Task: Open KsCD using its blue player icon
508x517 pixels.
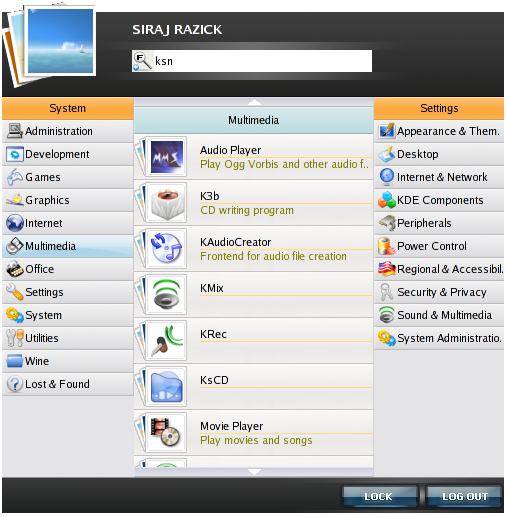Action: tap(167, 387)
